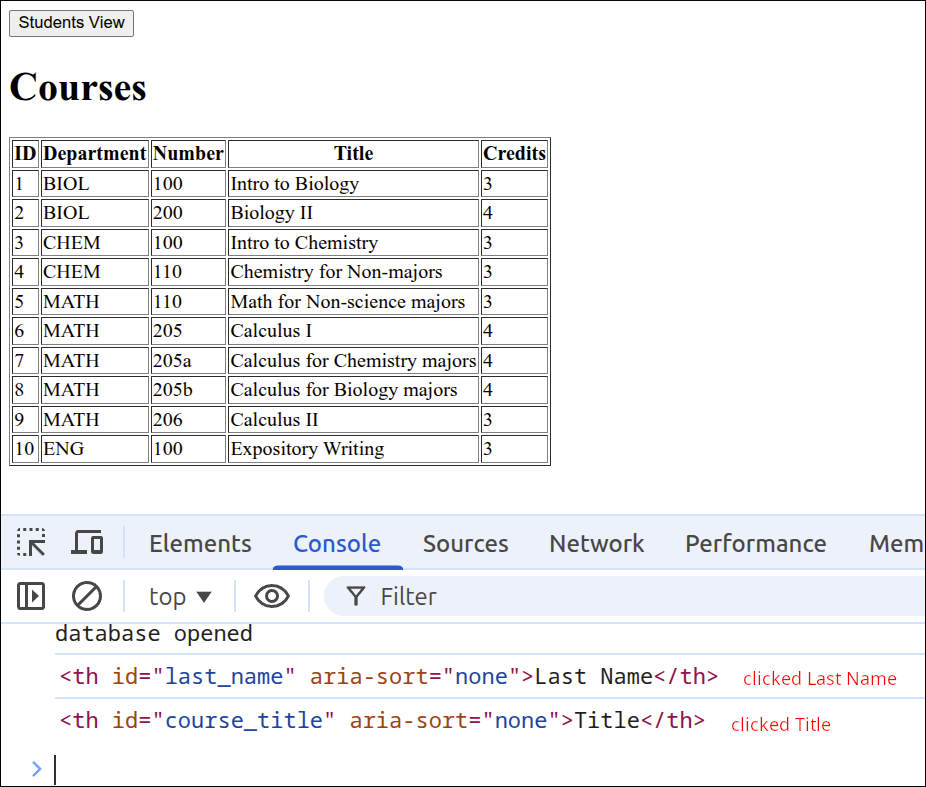This screenshot has width=926, height=787.
Task: Click the blue console prompt chevron
Action: 38,768
